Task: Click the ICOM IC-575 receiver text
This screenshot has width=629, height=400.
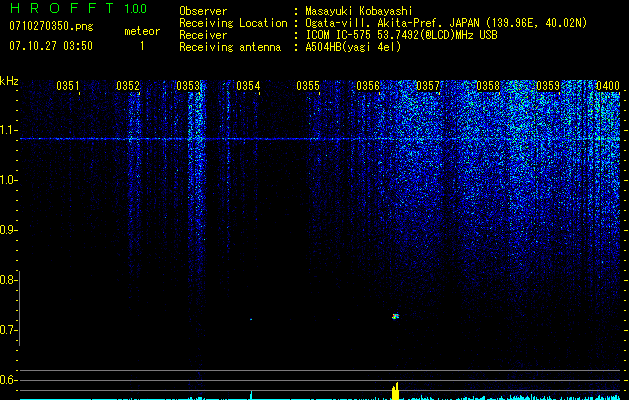Action: (x=401, y=35)
